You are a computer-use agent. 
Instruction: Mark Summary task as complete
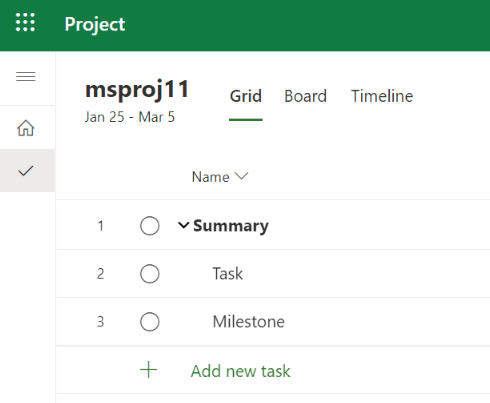[x=150, y=226]
